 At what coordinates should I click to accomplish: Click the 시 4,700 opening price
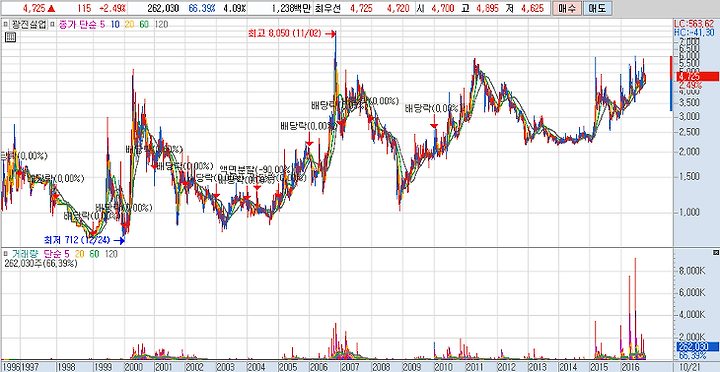[x=436, y=8]
